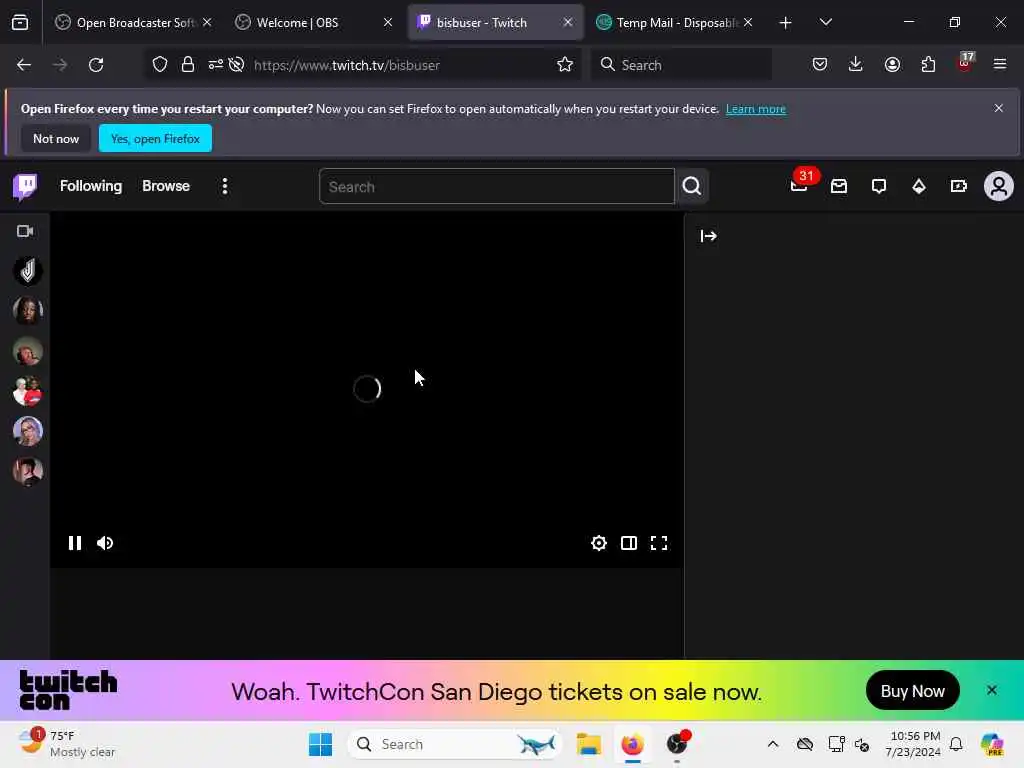Click the Twitch logo home icon
Image resolution: width=1024 pixels, height=768 pixels.
click(25, 187)
